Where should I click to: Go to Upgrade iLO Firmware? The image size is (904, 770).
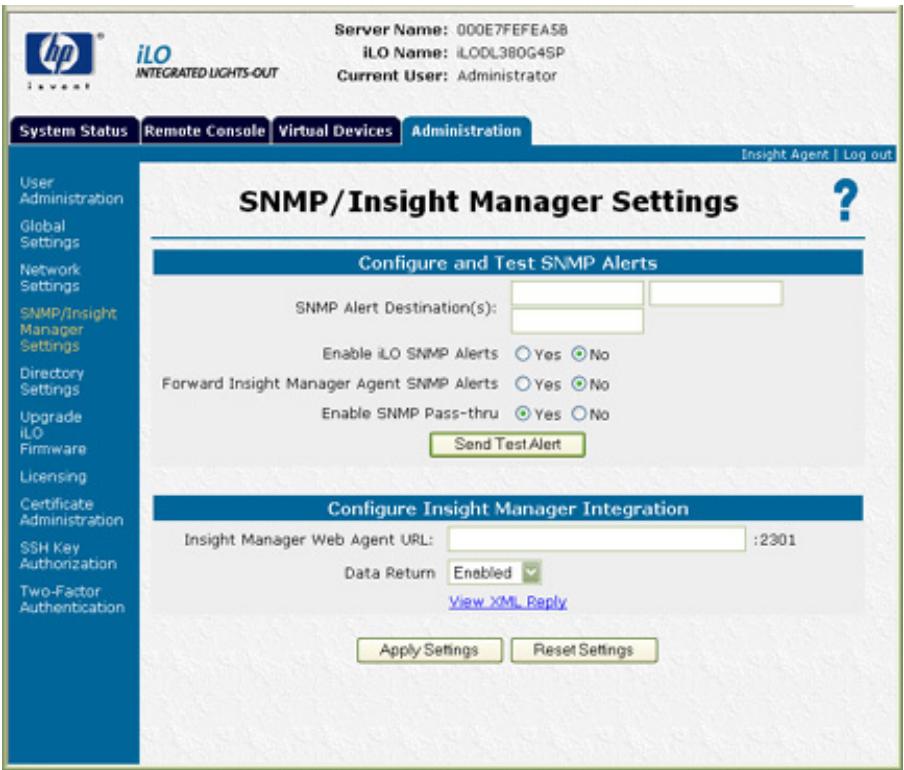tap(52, 433)
